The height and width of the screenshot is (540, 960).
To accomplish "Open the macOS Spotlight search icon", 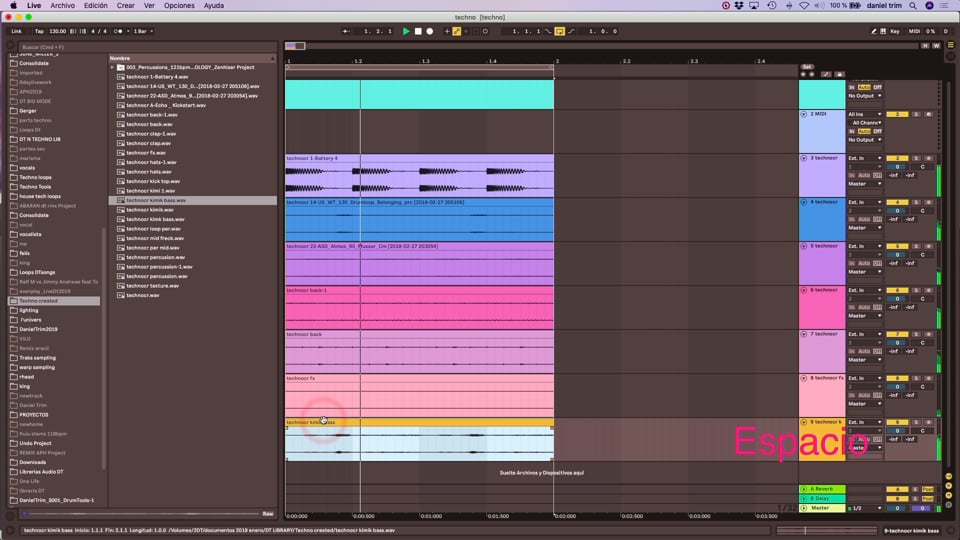I will click(913, 6).
